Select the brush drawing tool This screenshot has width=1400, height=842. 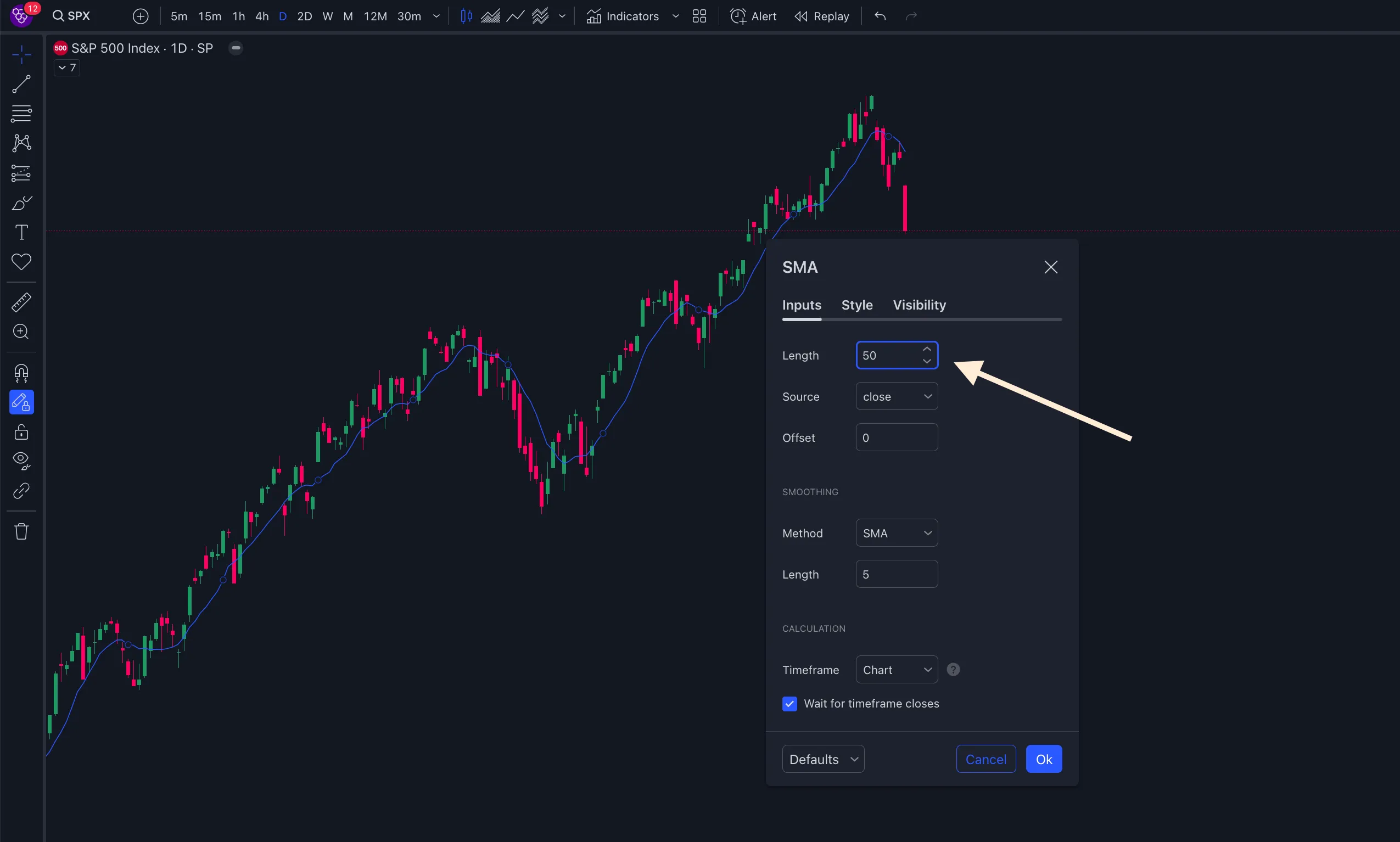tap(21, 203)
